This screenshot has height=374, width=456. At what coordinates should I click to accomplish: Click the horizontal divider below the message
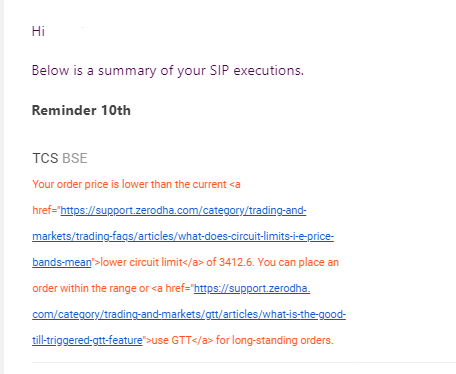click(x=244, y=362)
